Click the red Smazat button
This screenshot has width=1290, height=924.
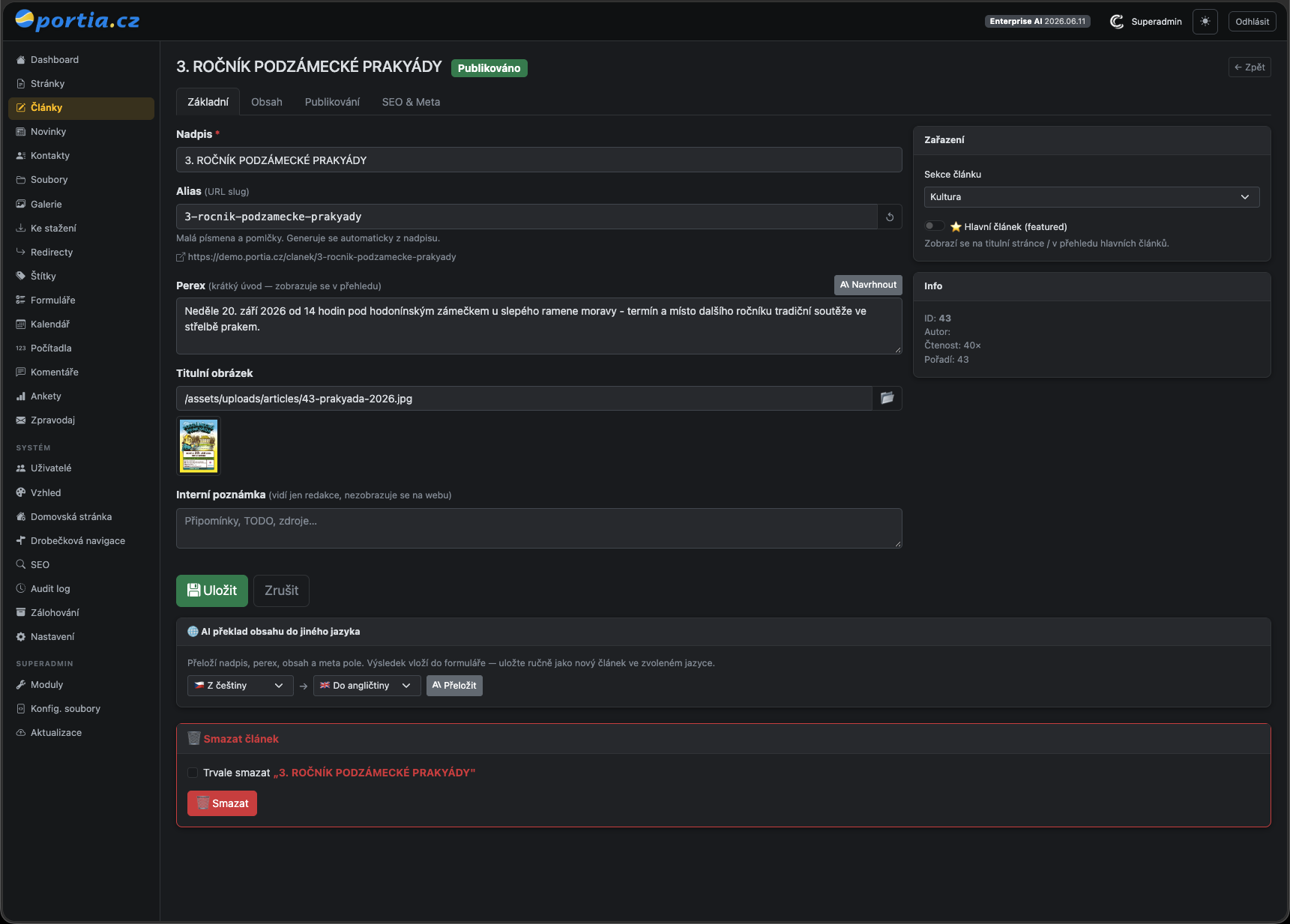click(x=222, y=803)
